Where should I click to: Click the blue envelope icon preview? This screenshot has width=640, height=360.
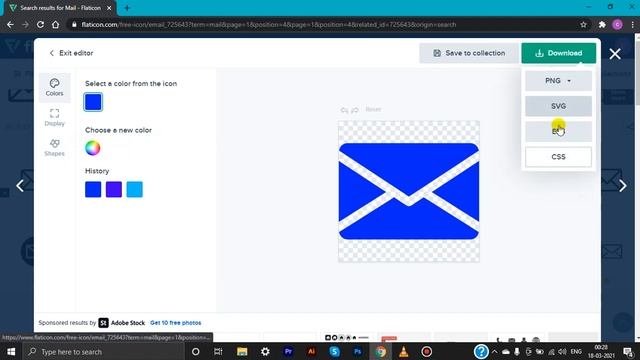tap(409, 191)
